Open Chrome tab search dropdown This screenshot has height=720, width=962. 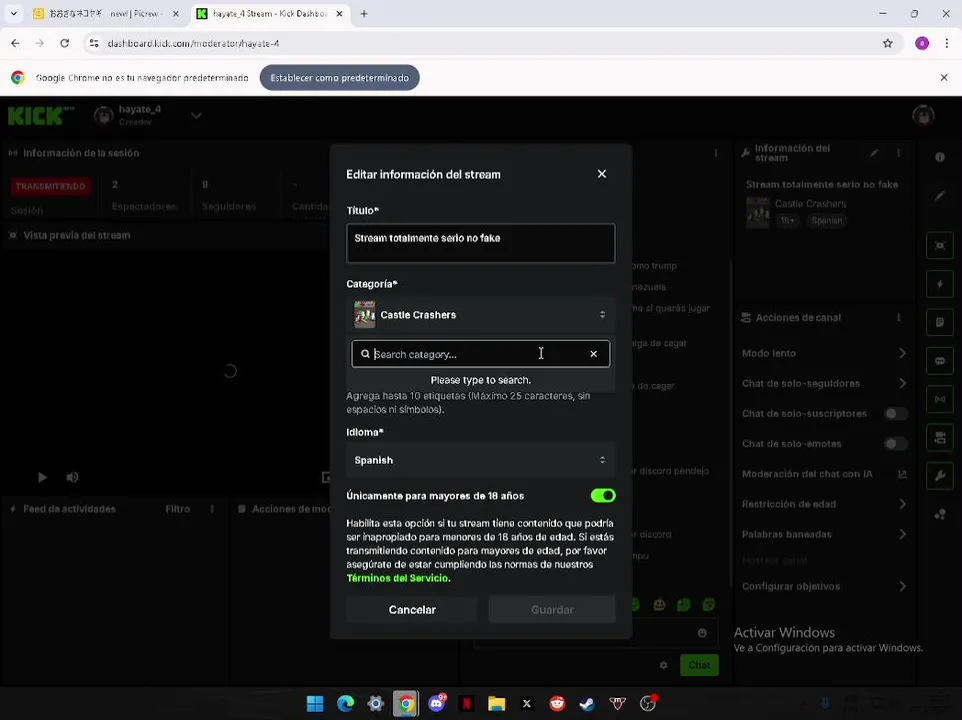[13, 13]
